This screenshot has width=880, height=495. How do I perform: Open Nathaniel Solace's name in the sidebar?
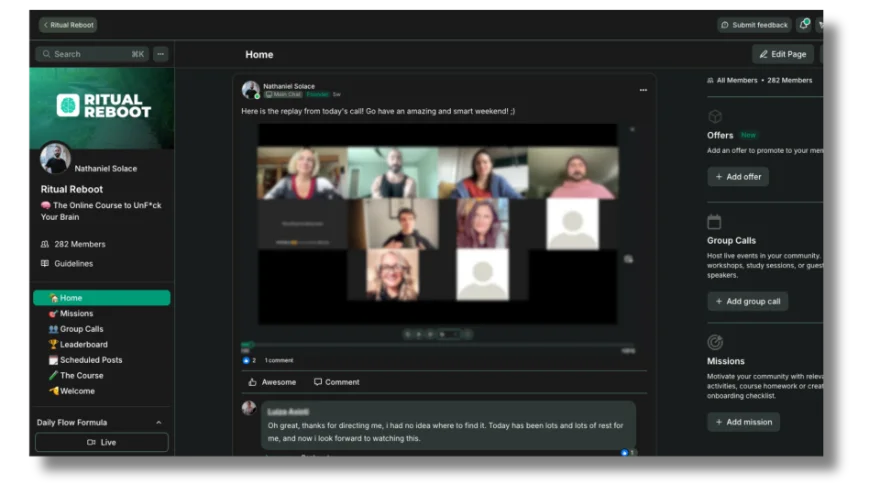[x=106, y=168]
